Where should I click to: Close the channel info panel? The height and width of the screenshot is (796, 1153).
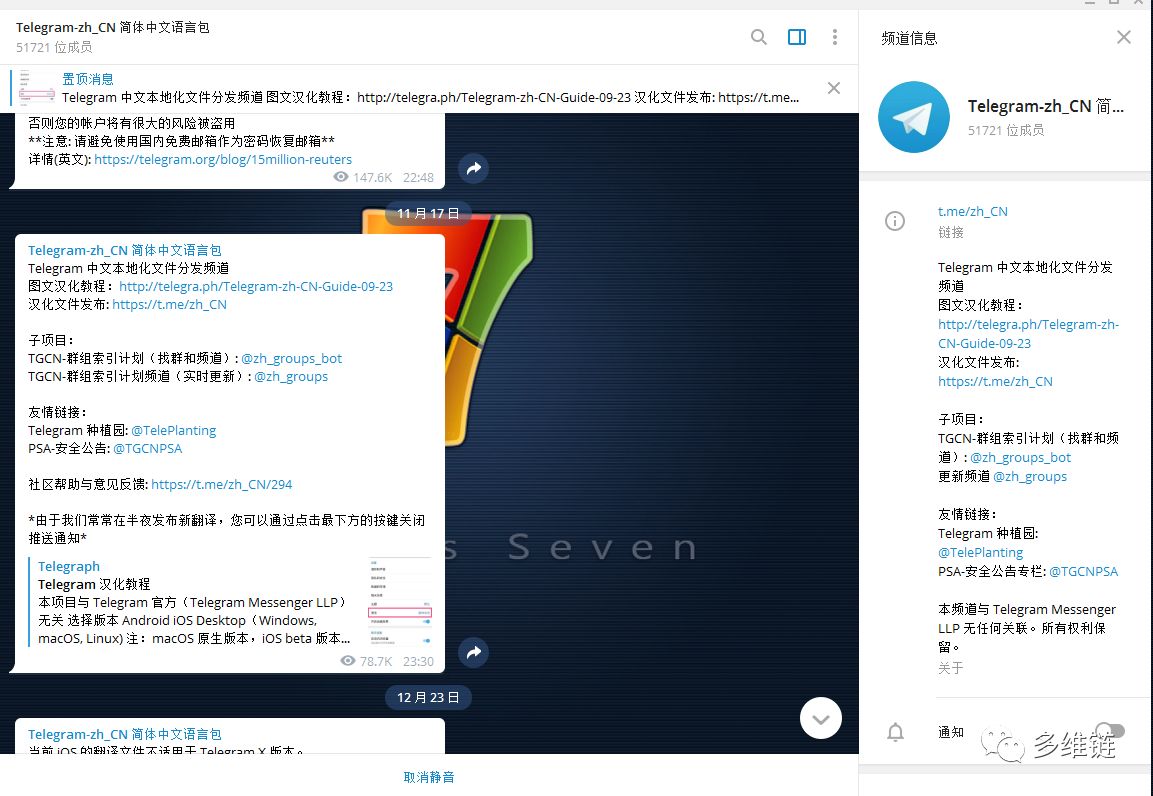coord(1124,37)
